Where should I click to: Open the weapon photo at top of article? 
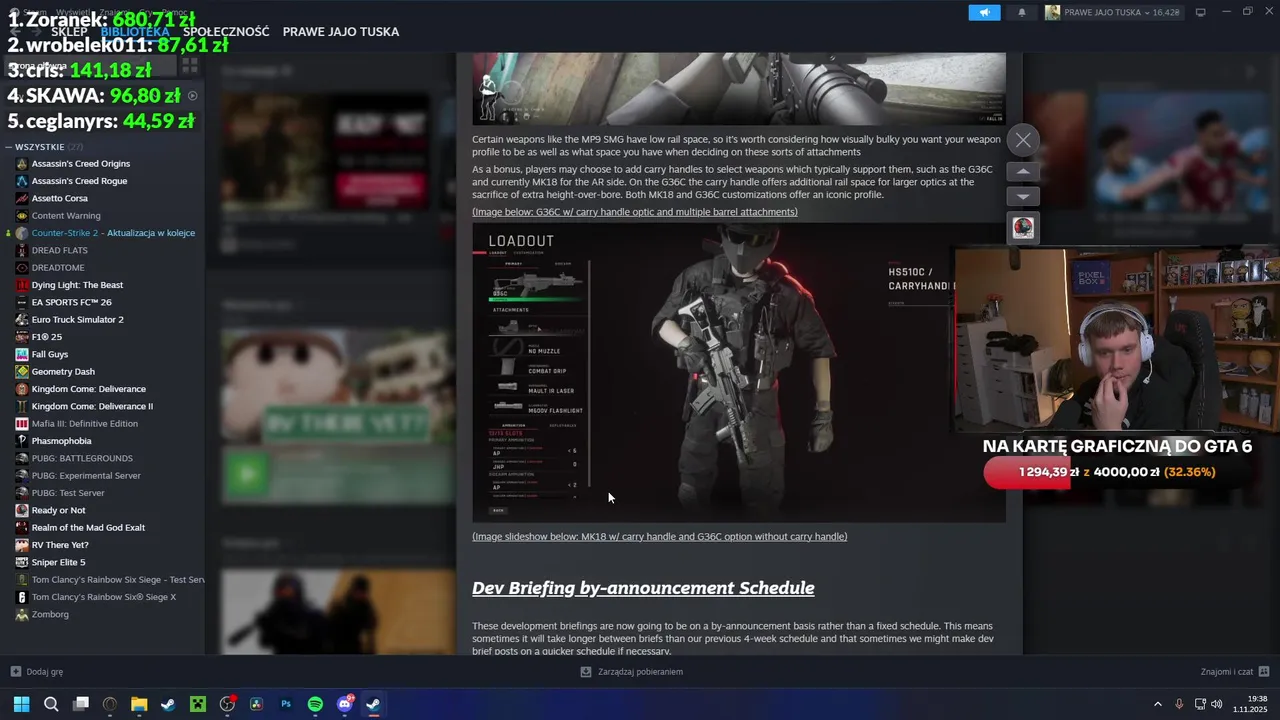click(739, 89)
